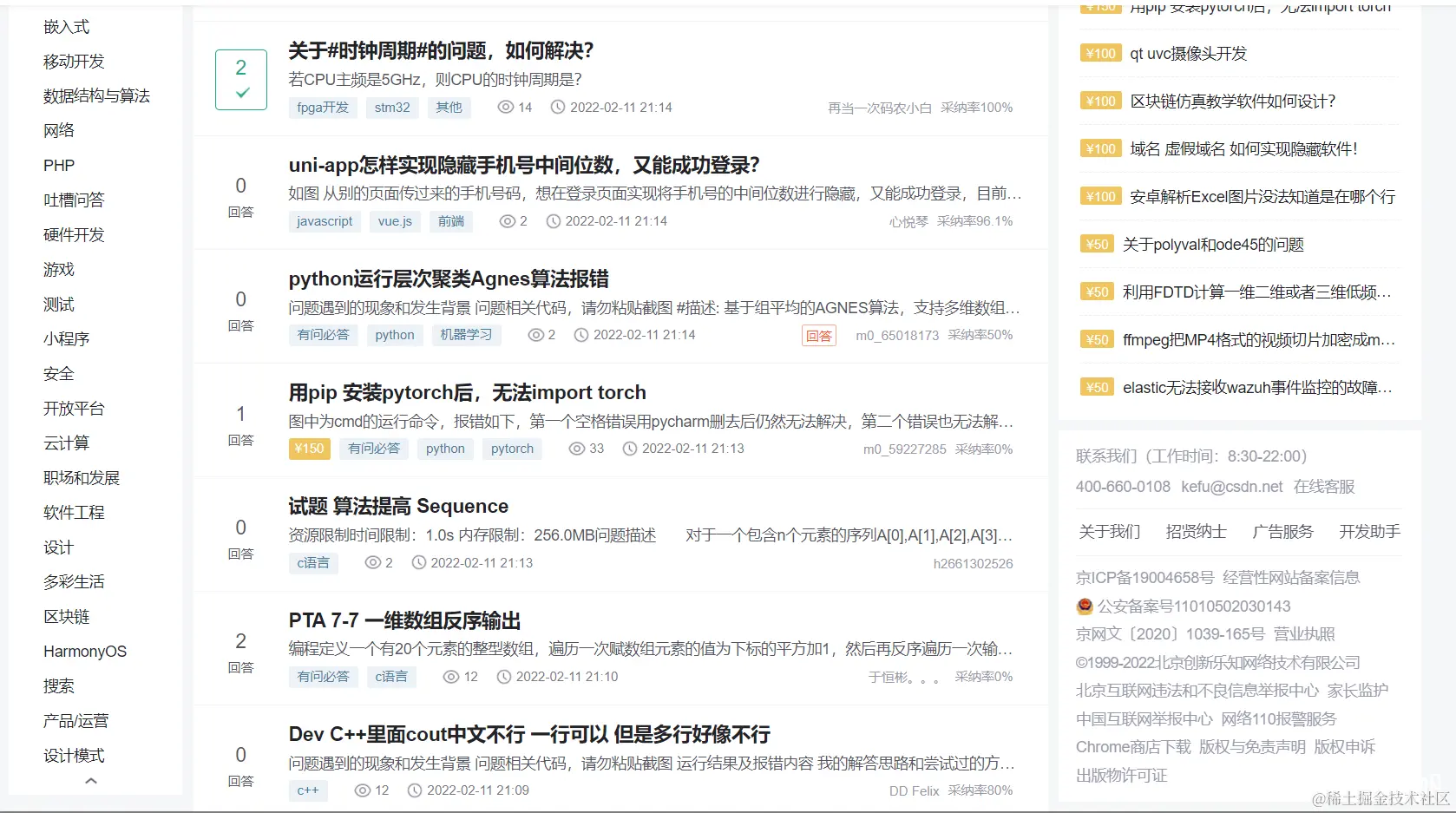Click the javascript tag under the uni-app question
Image resolution: width=1456 pixels, height=813 pixels.
pos(324,221)
